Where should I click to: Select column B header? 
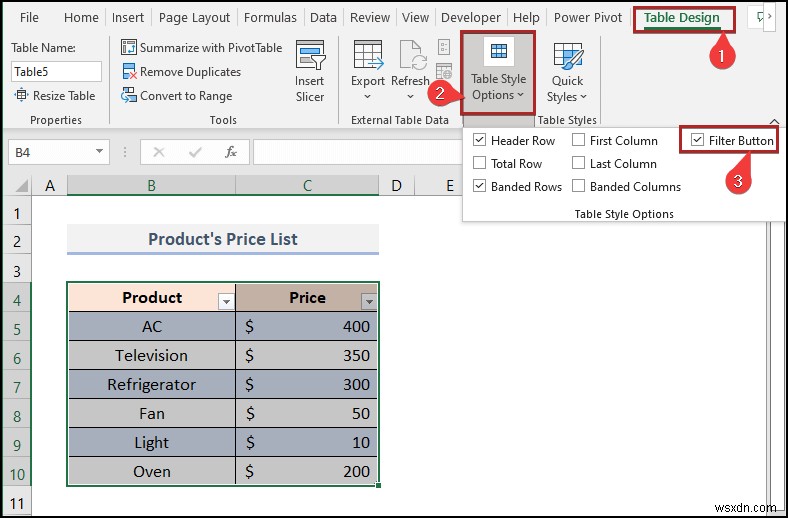151,186
